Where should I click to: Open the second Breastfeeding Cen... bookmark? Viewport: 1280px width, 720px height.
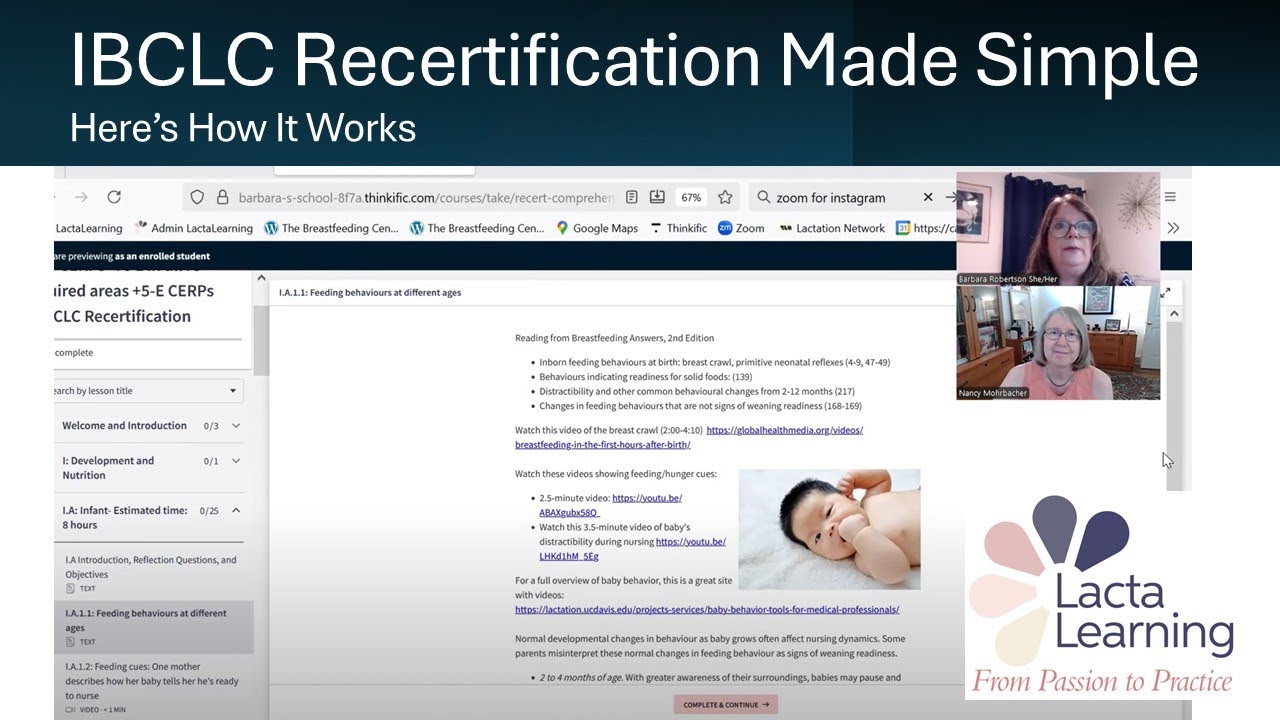click(x=477, y=228)
